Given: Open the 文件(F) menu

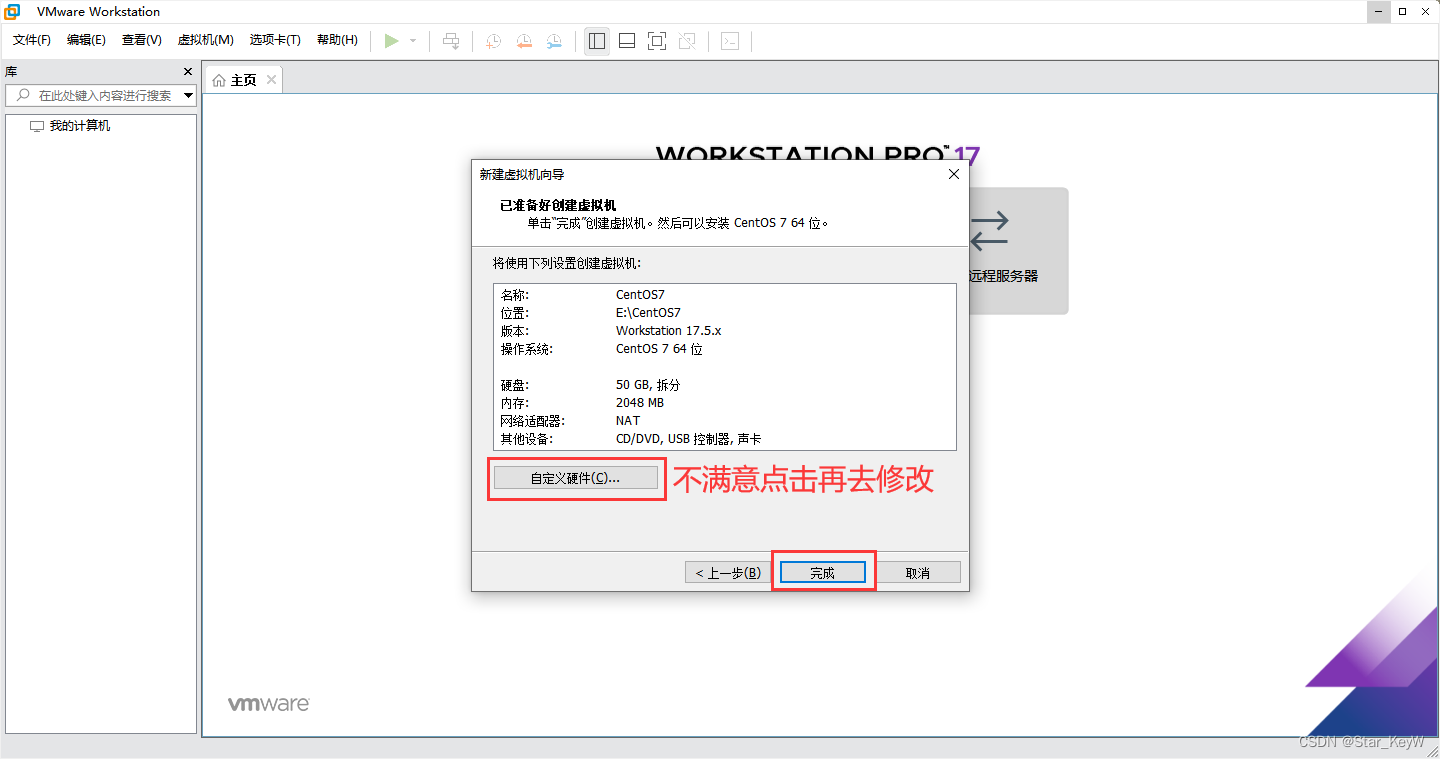Looking at the screenshot, I should tap(30, 40).
